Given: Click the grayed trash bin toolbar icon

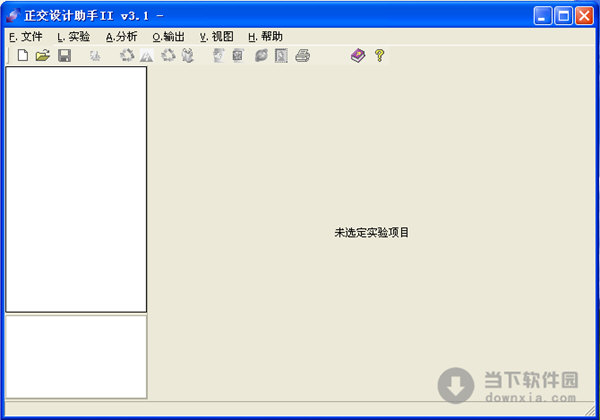Looking at the screenshot, I should point(188,56).
